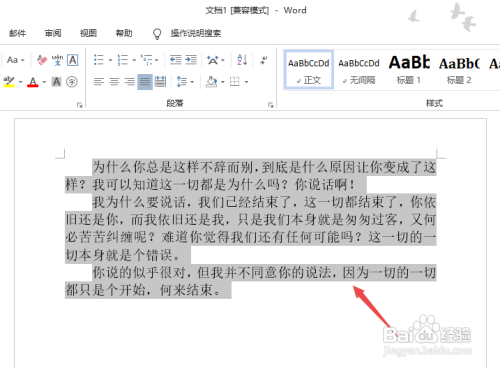Decrease the paragraph indent
The height and width of the screenshot is (368, 500).
coord(175,60)
